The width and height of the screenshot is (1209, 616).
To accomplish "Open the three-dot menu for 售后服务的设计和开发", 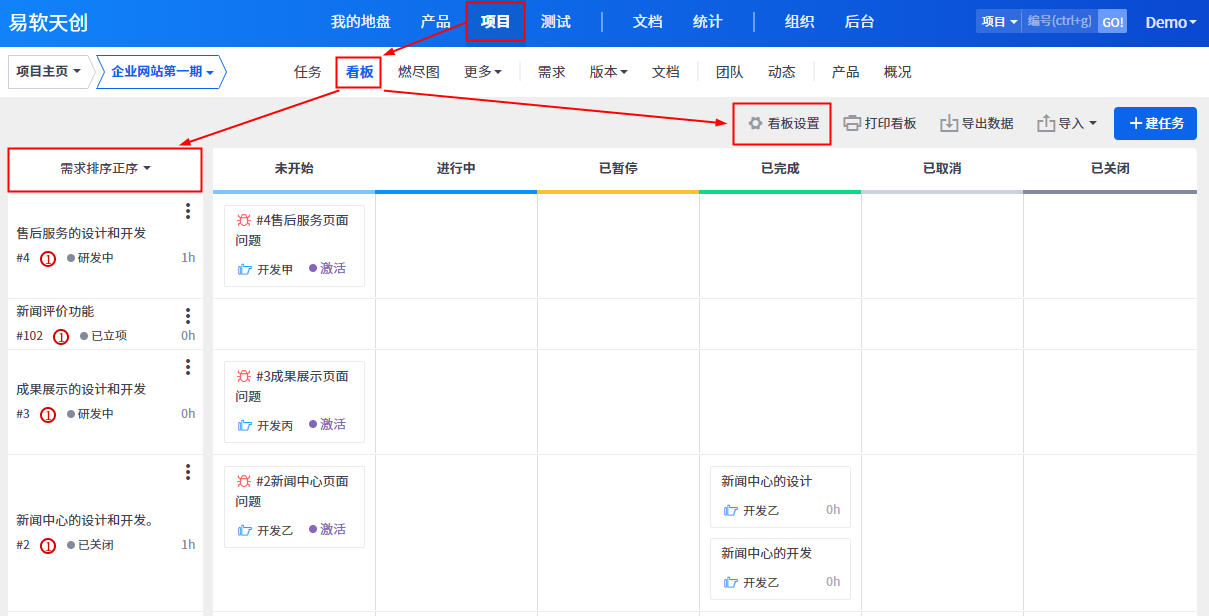I will (x=187, y=211).
